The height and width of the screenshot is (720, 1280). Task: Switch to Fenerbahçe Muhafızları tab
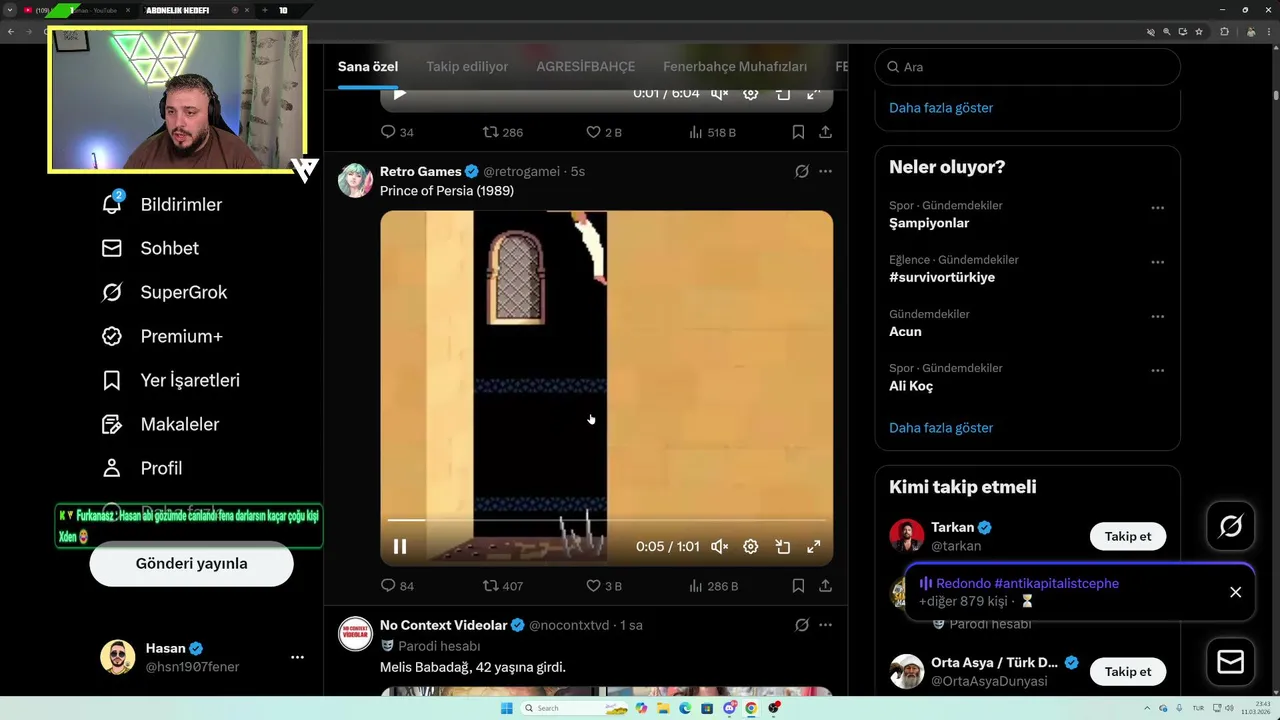click(735, 67)
